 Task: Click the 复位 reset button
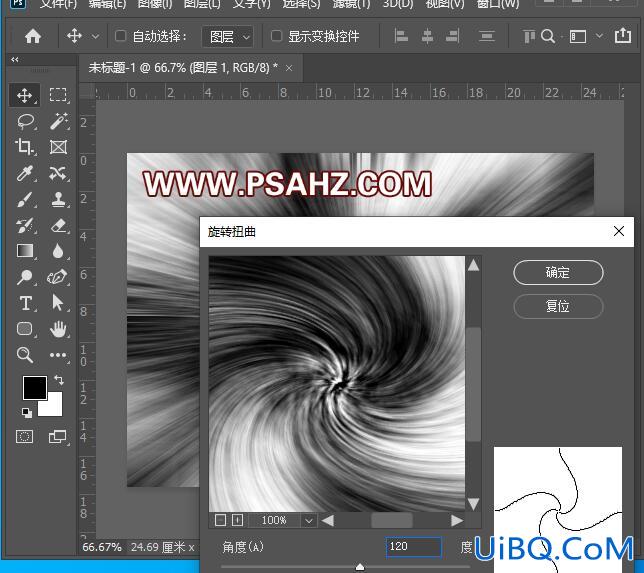[558, 306]
